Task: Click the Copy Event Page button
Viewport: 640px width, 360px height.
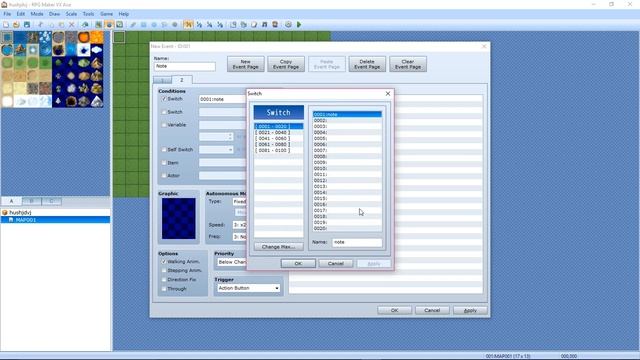Action: click(x=286, y=64)
